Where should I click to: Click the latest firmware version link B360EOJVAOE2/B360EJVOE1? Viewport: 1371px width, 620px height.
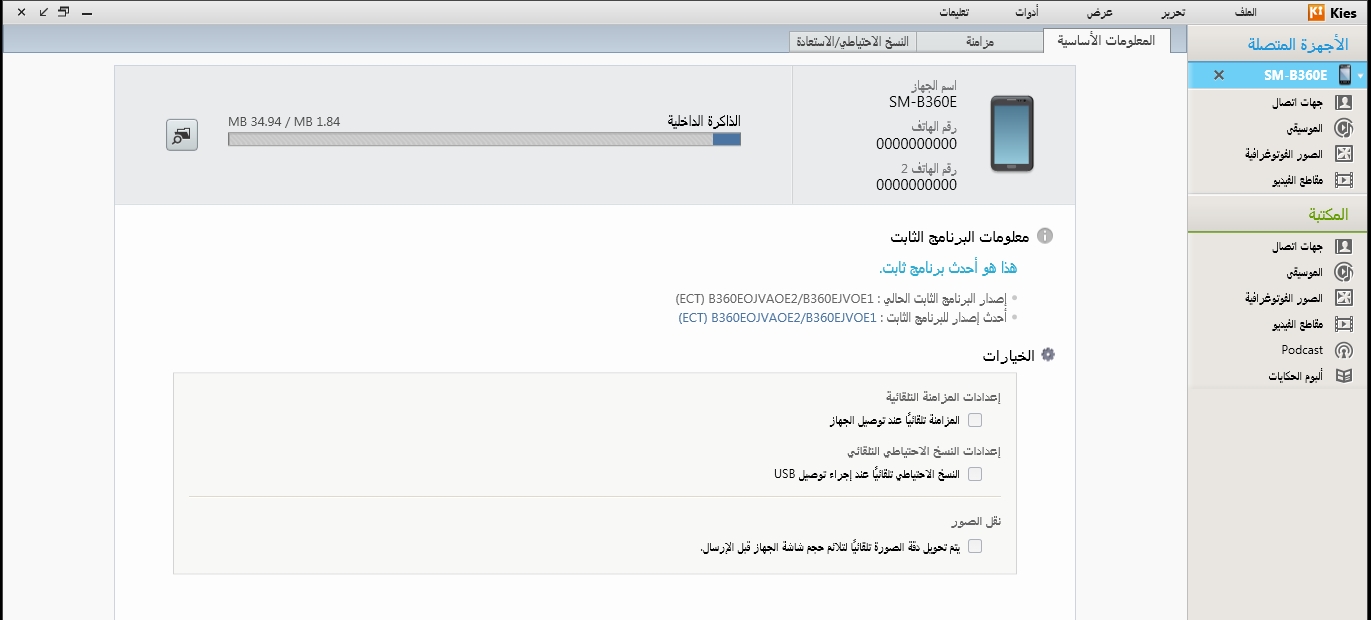pos(776,317)
